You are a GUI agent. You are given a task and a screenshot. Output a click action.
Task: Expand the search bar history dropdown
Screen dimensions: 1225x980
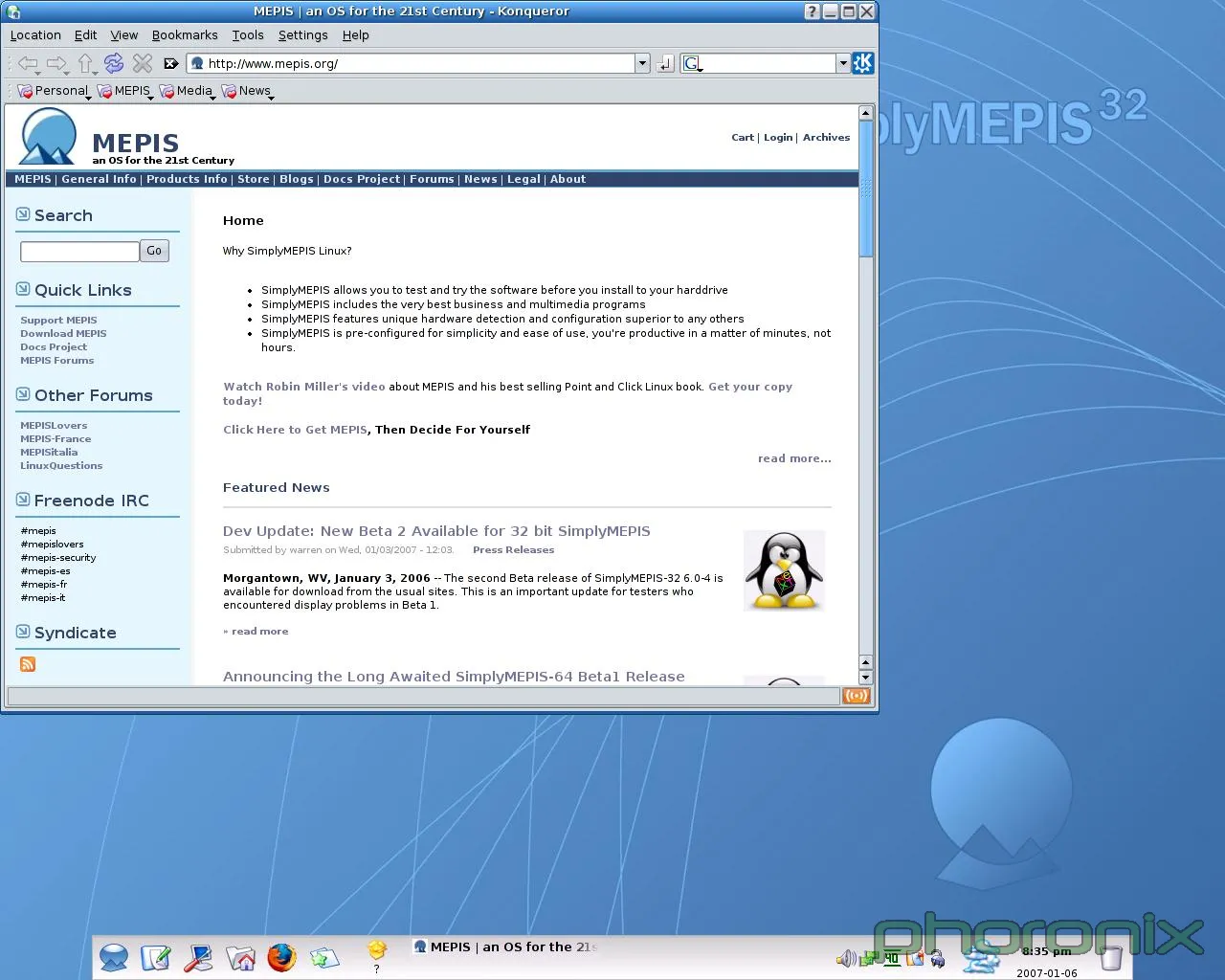[843, 63]
